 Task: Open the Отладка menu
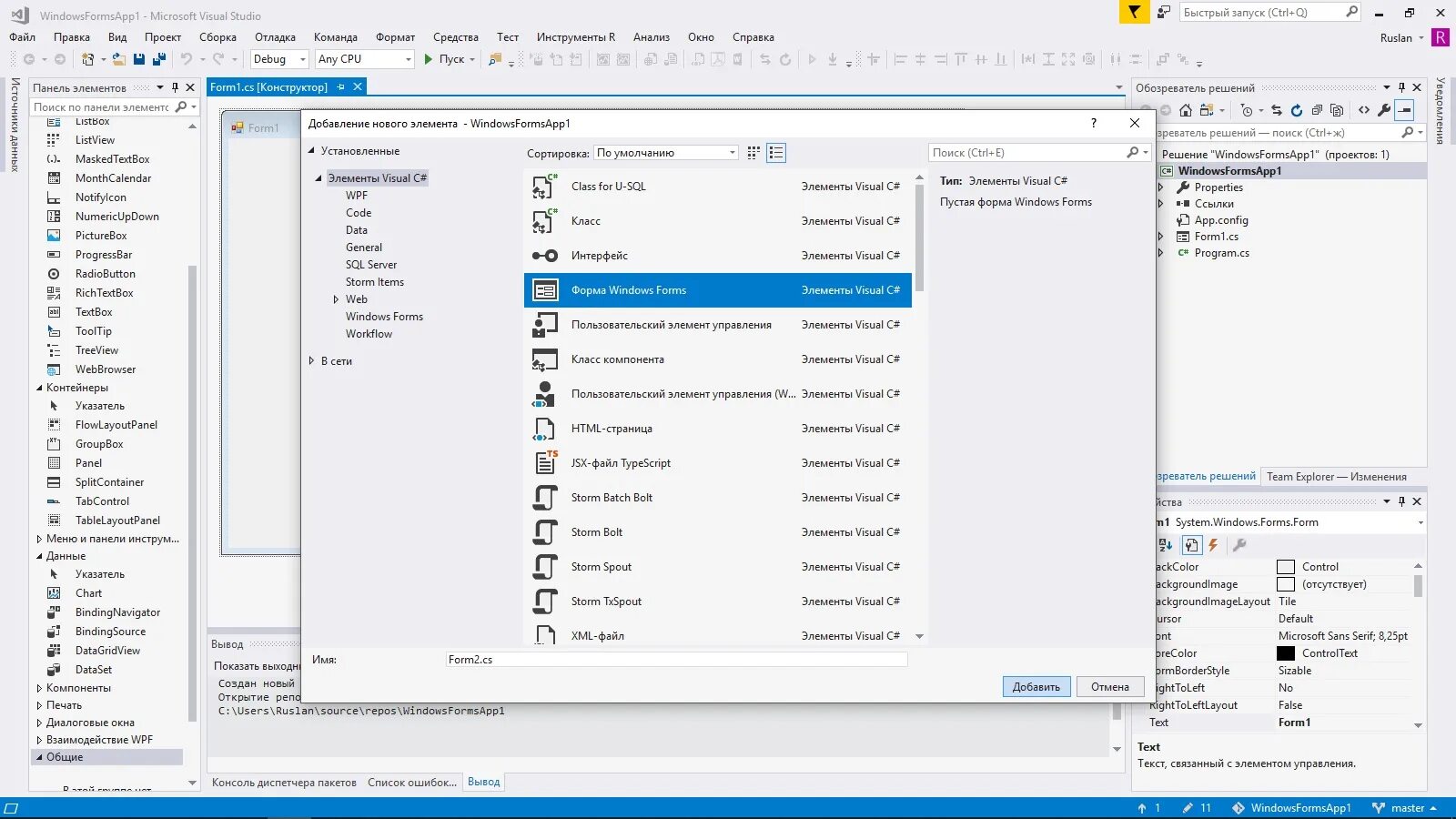[275, 37]
